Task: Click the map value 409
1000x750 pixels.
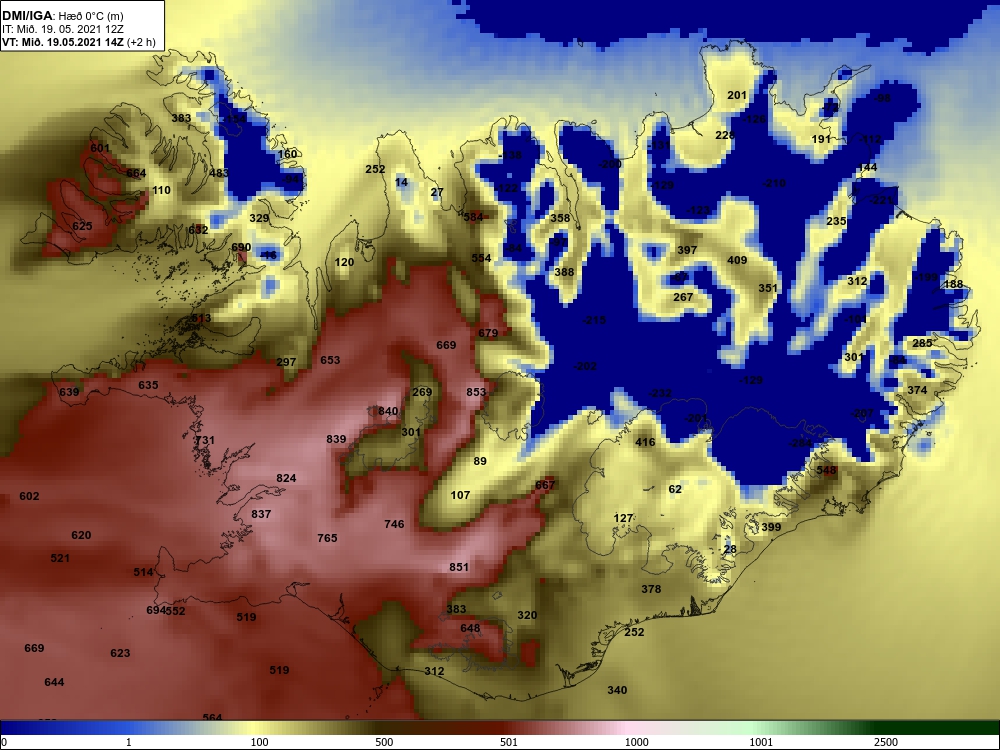Action: click(x=737, y=260)
